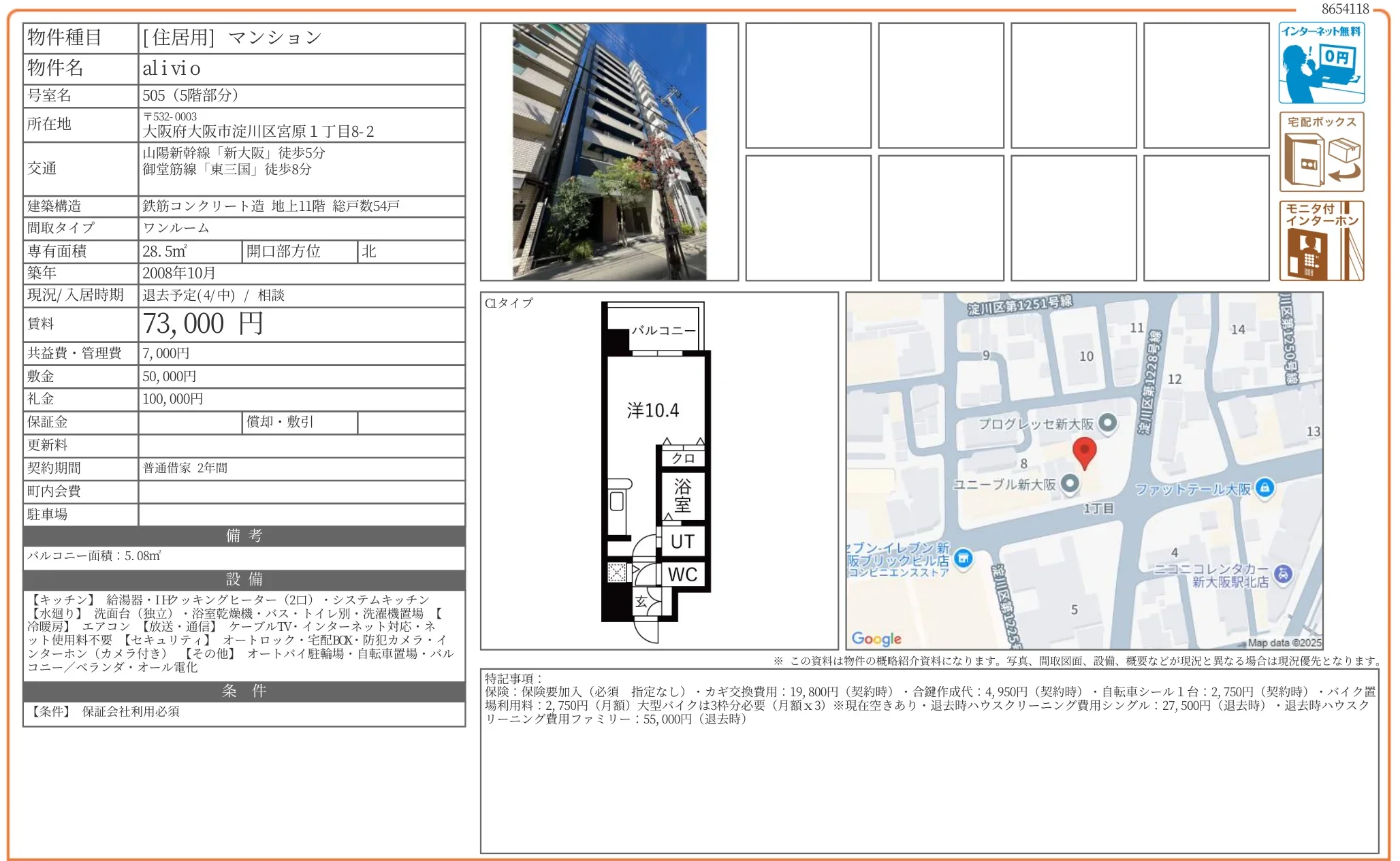Click the 73,000円 rent value
The width and height of the screenshot is (1400, 861).
tap(203, 324)
